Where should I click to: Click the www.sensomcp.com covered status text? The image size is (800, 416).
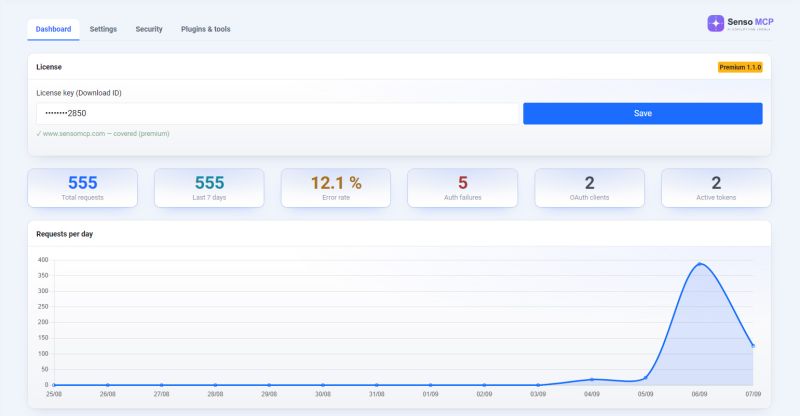click(103, 134)
